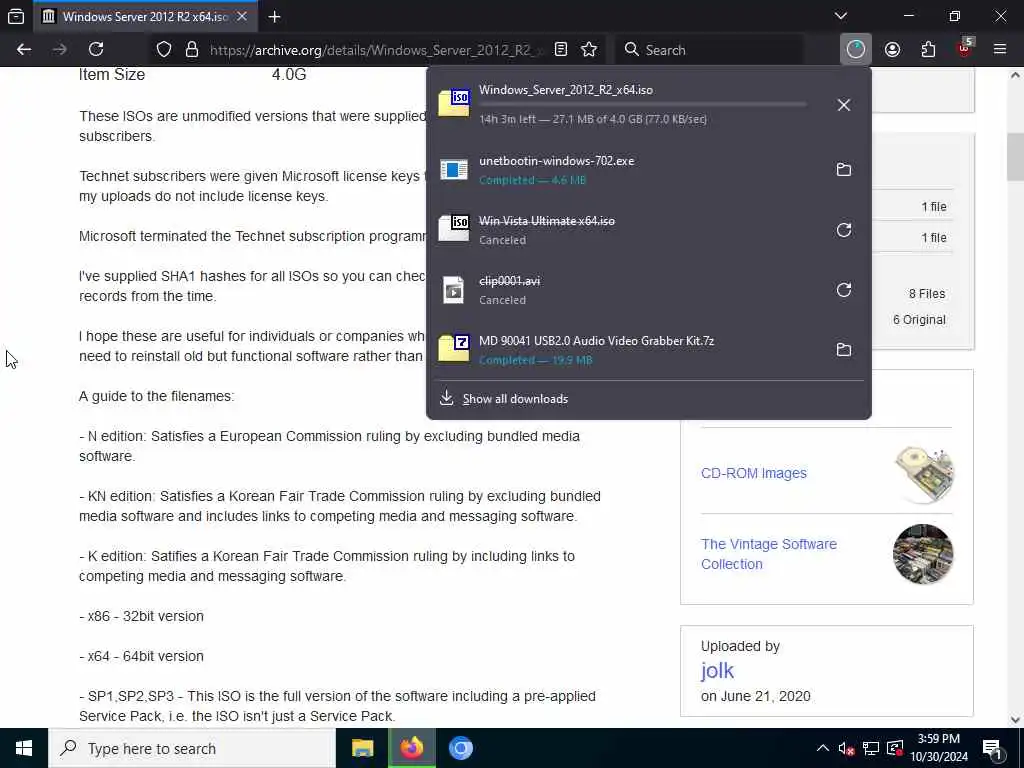
Task: Cancel the Windows_Server_2012_R2_x64.iso download
Action: (844, 105)
